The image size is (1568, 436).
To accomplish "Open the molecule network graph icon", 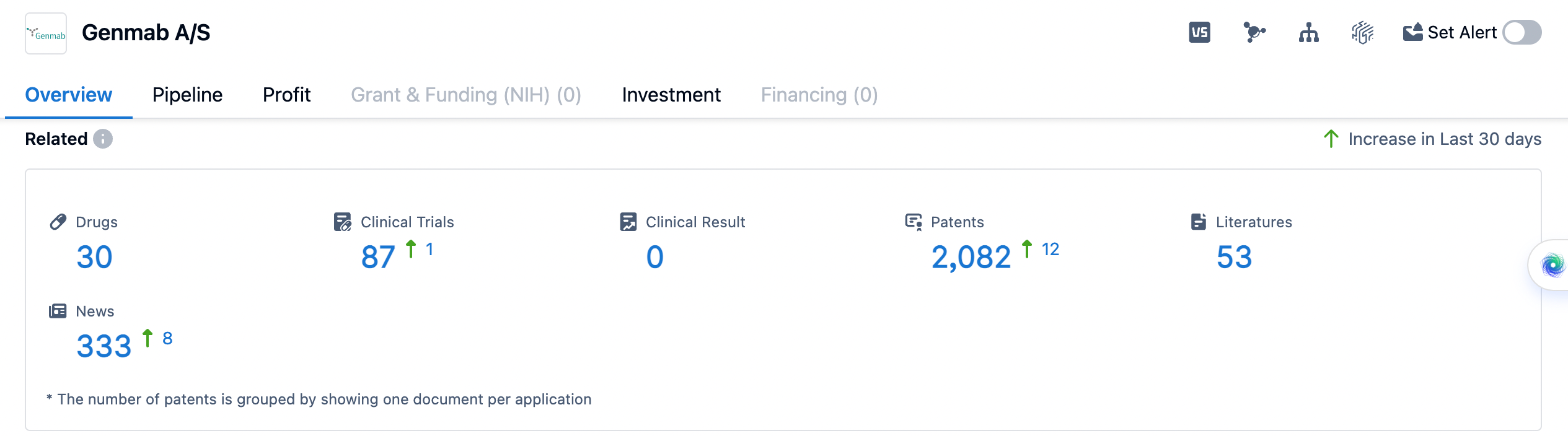I will tap(1254, 32).
